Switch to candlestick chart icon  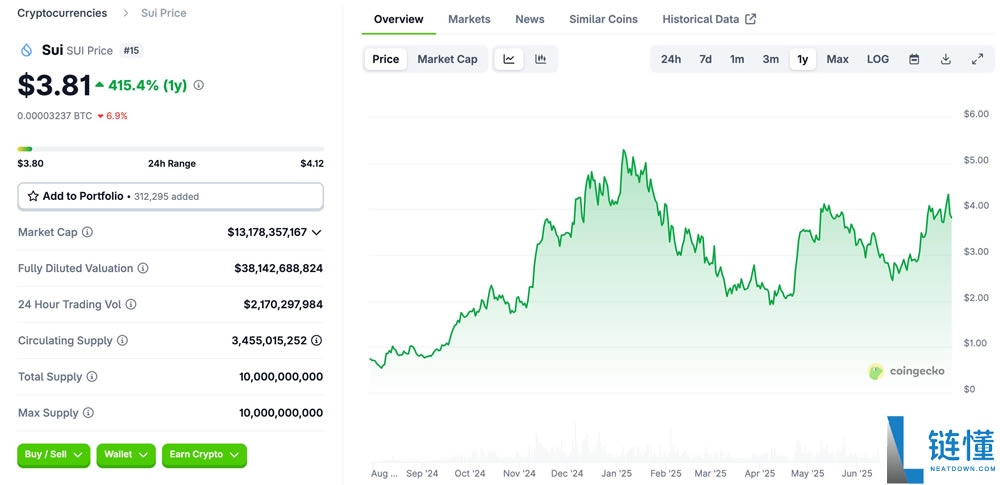[541, 59]
